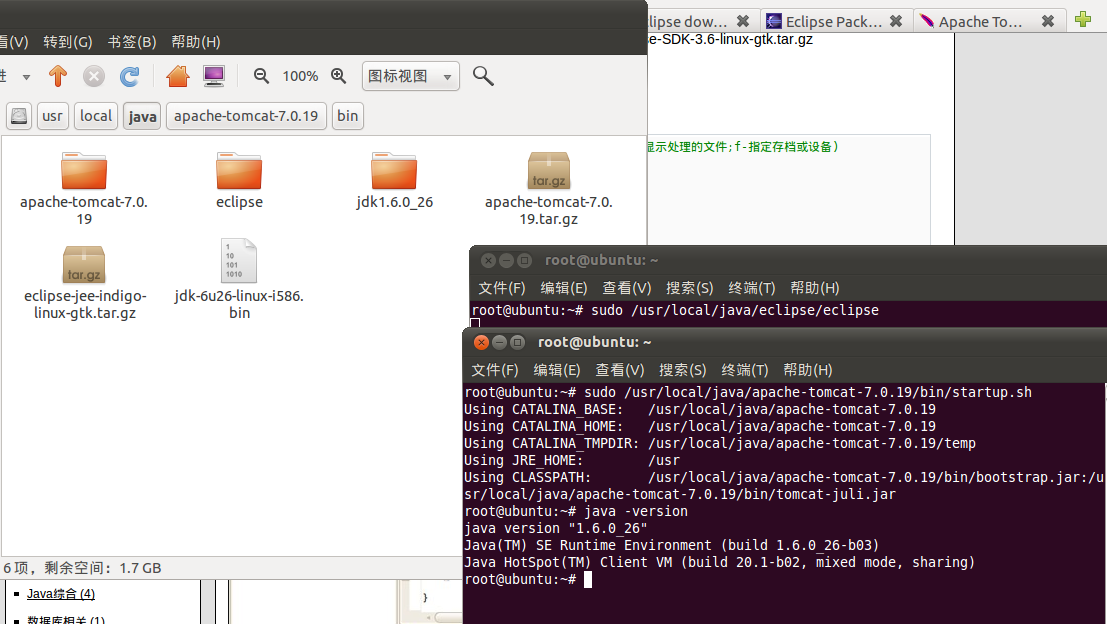Open 终端(T) menu in the front terminal
Viewport: 1107px width, 624px height.
[x=745, y=370]
